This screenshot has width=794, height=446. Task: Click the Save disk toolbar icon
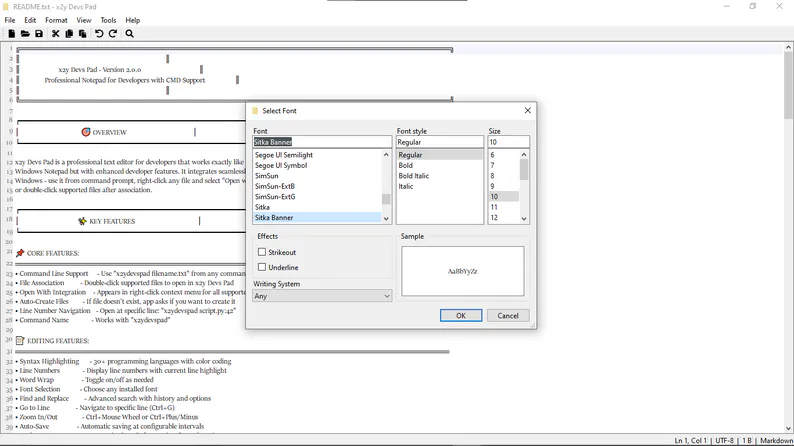[x=39, y=34]
